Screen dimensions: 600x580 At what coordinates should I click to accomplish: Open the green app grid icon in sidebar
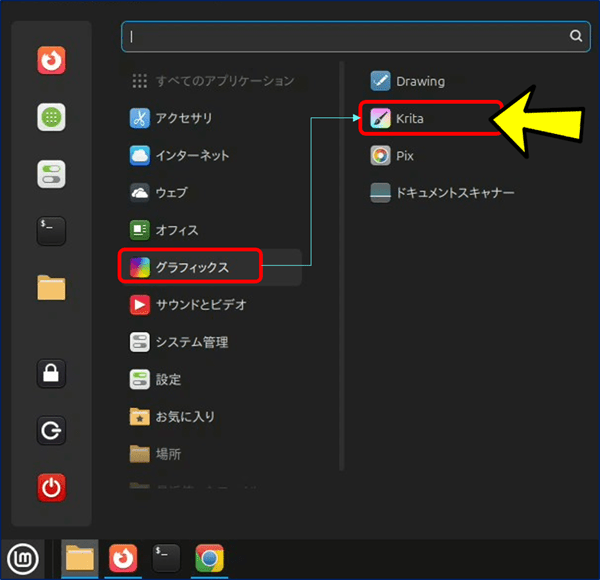(51, 118)
